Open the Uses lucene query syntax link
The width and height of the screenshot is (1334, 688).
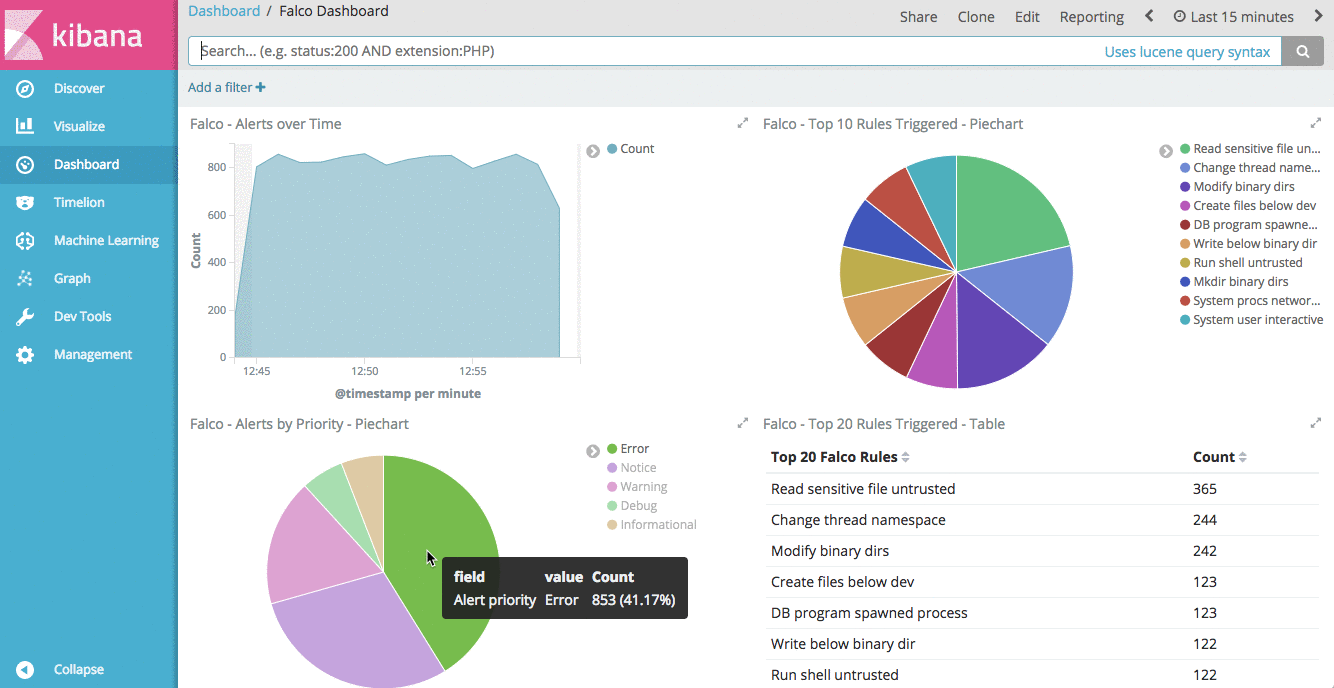1187,52
